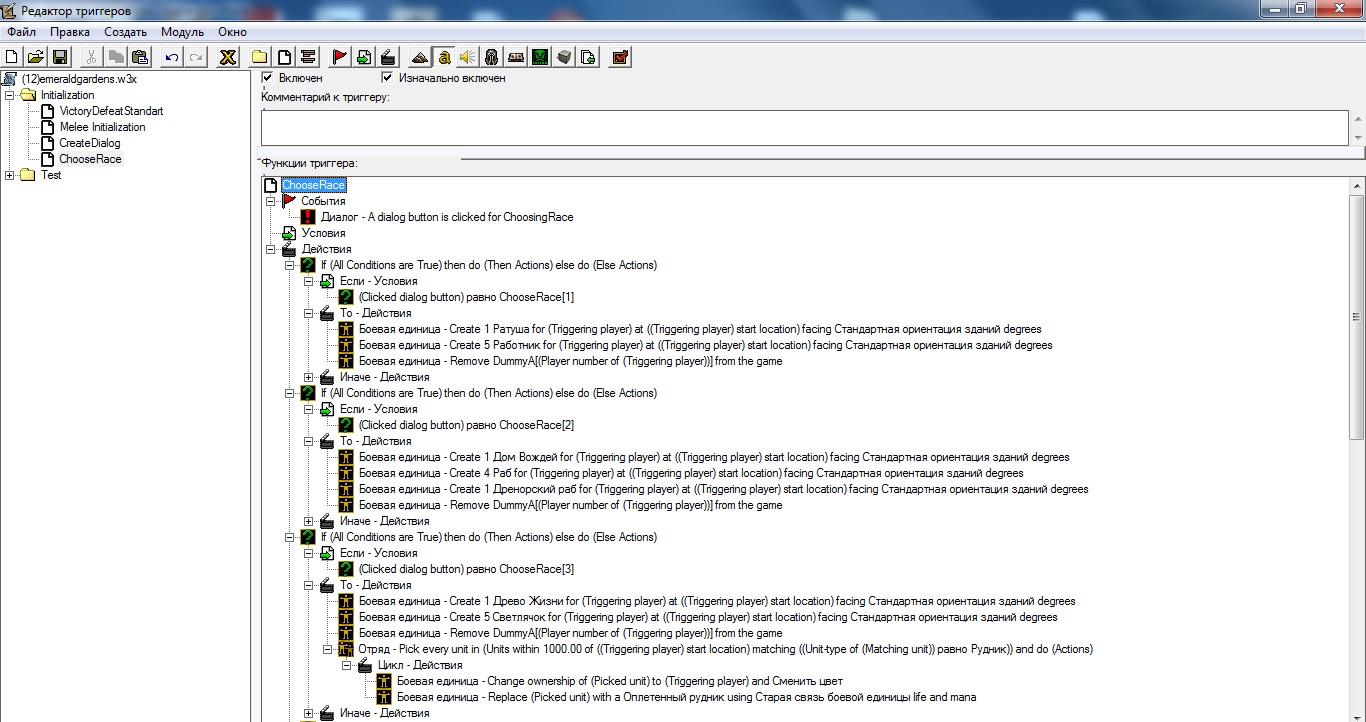Select the Melee Initialization trigger
The width and height of the screenshot is (1366, 722).
pyautogui.click(x=102, y=127)
